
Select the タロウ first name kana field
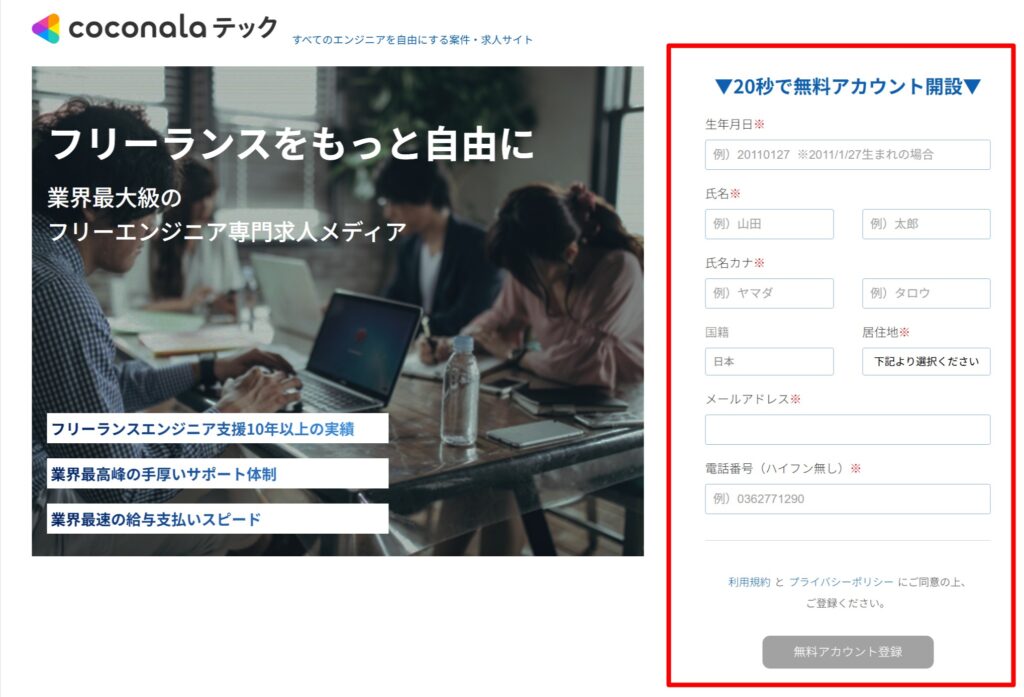click(925, 293)
